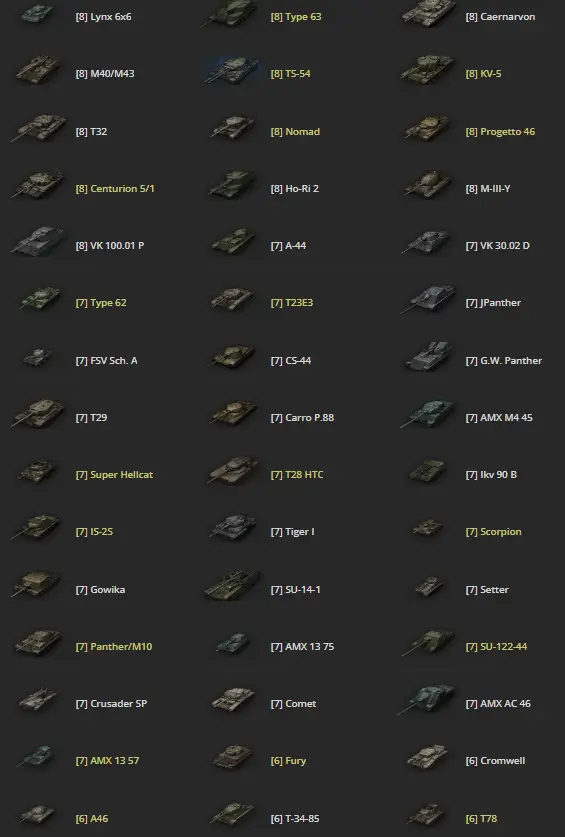Select the Fury tier 6 link
Image resolution: width=565 pixels, height=837 pixels.
pyautogui.click(x=288, y=761)
